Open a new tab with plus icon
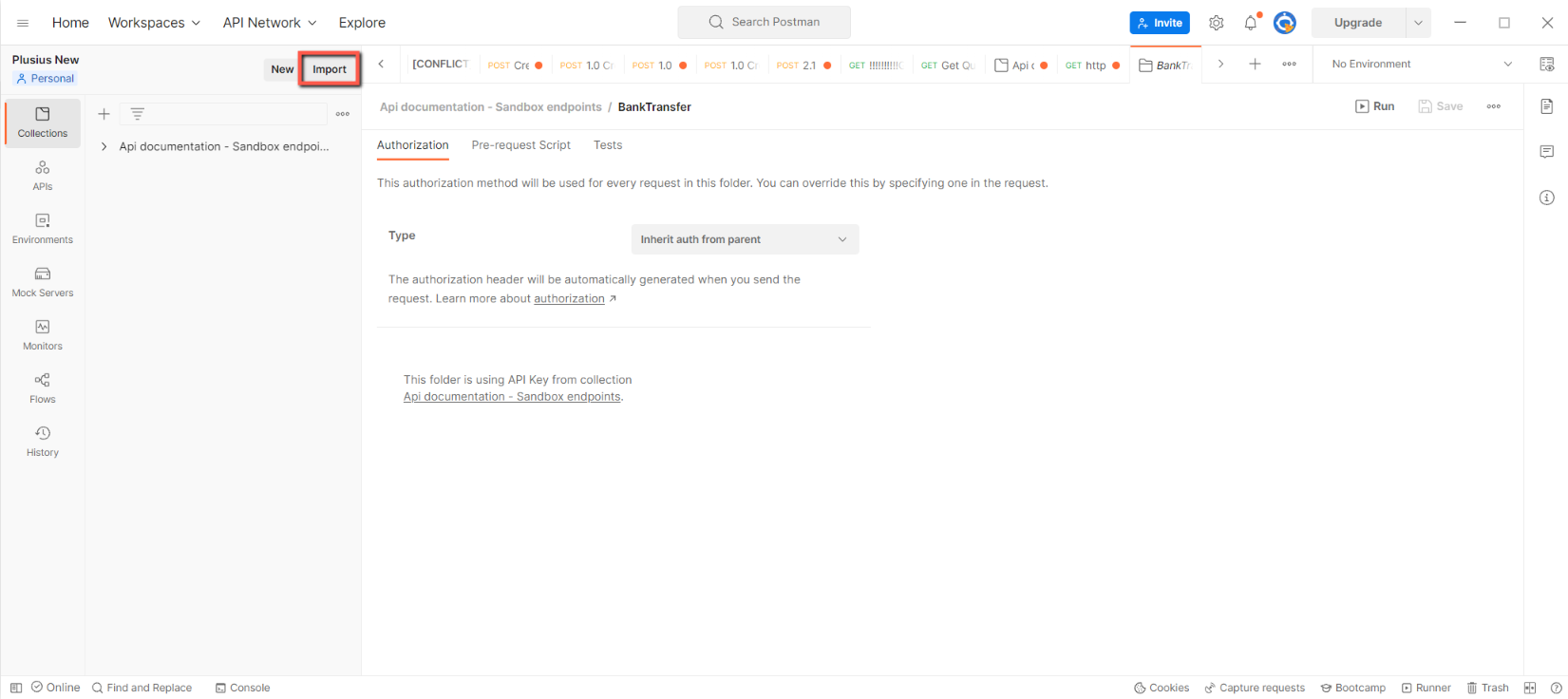Image resolution: width=1568 pixels, height=699 pixels. click(x=1255, y=64)
